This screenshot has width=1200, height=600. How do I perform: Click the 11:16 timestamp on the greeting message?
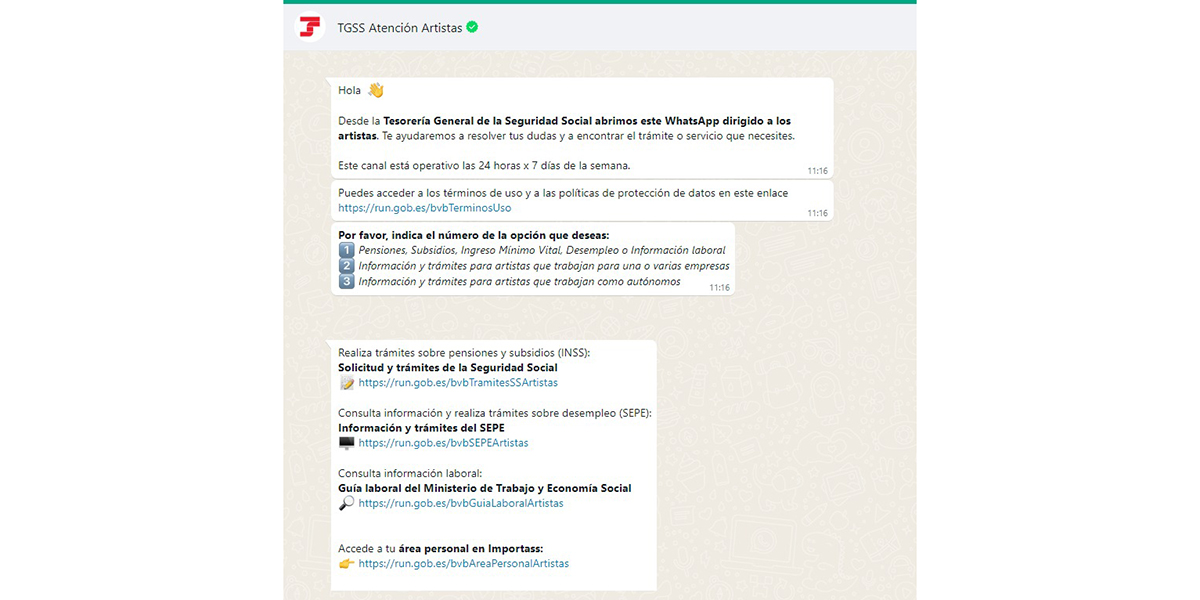point(818,171)
